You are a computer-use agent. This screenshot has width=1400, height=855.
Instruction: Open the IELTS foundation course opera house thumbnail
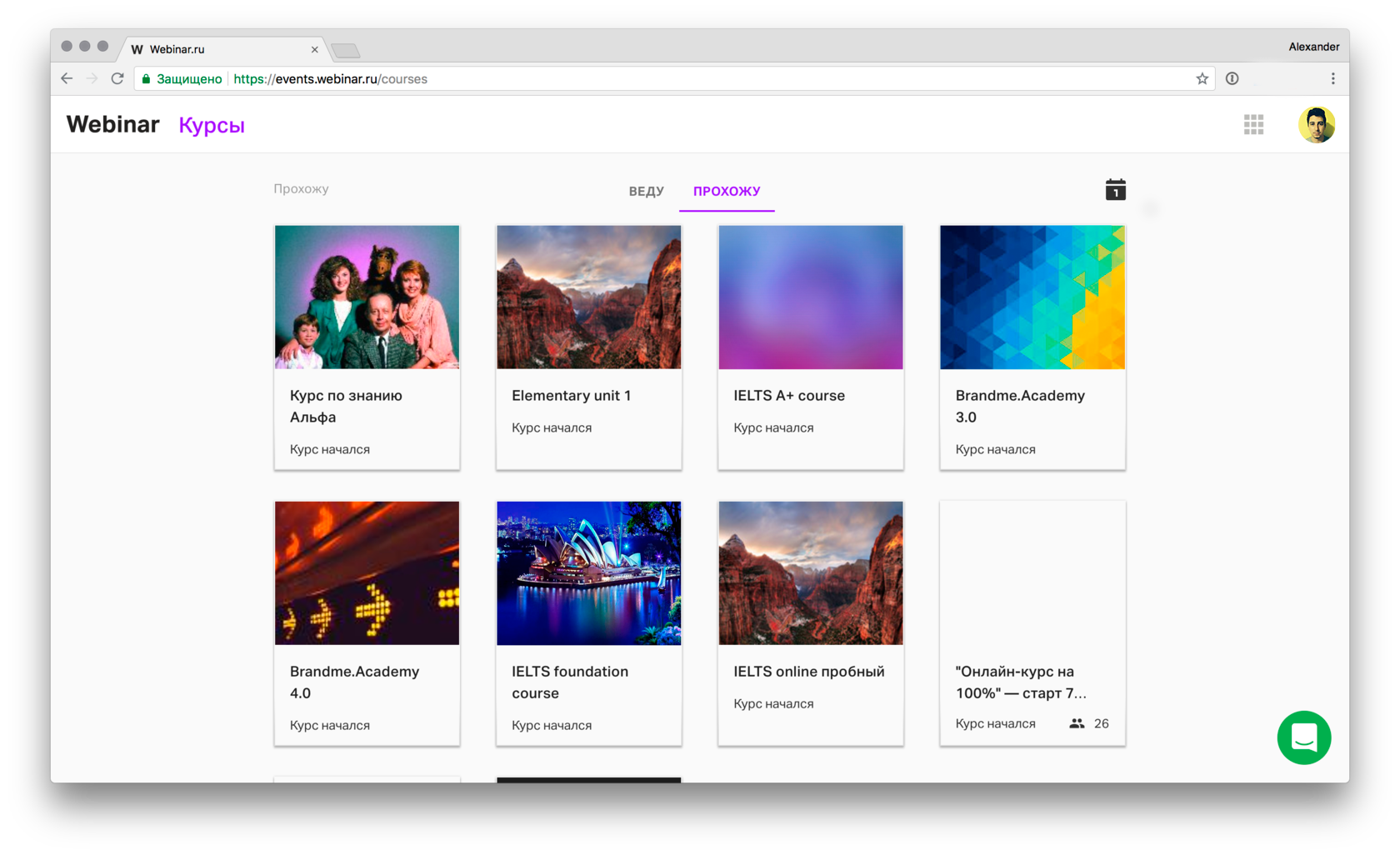pyautogui.click(x=588, y=572)
